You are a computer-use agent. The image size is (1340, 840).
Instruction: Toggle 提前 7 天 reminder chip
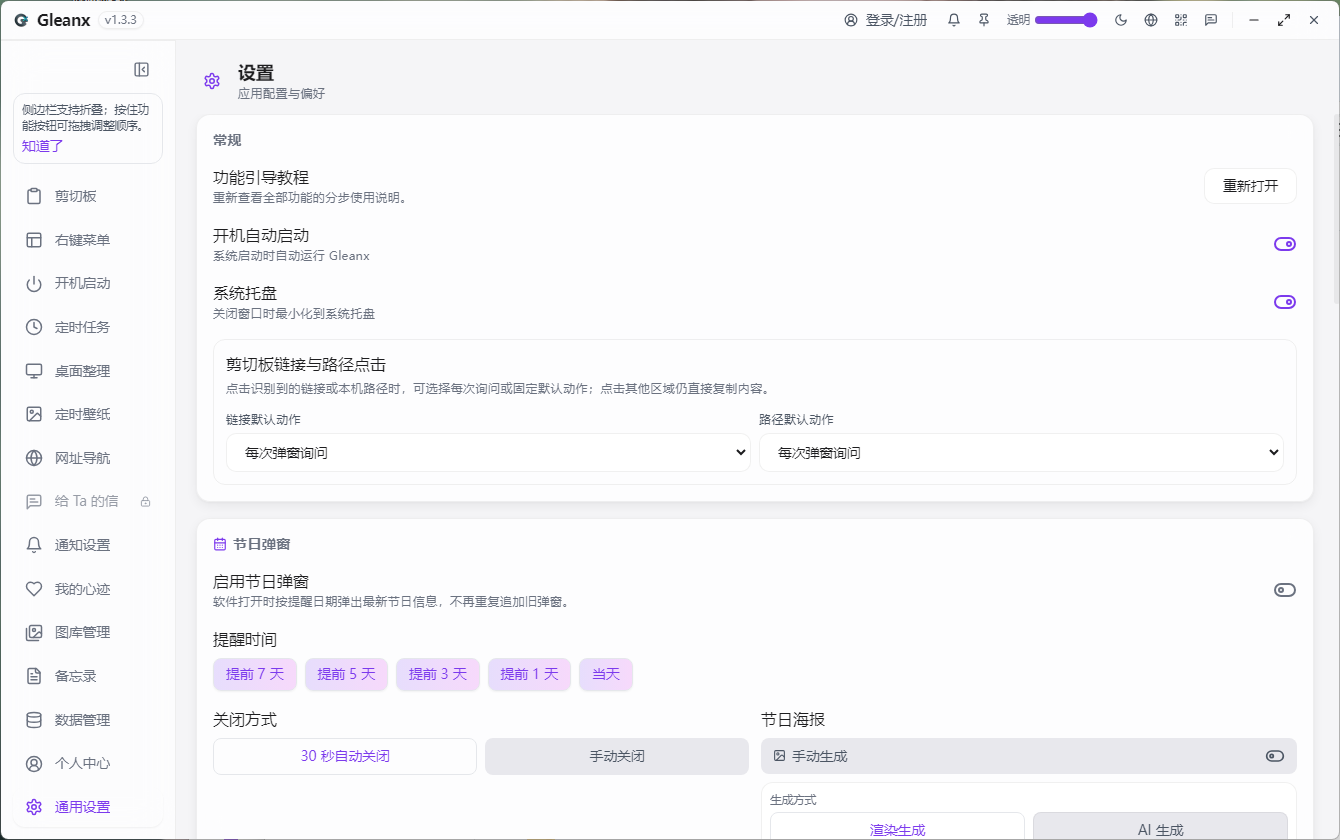point(255,674)
